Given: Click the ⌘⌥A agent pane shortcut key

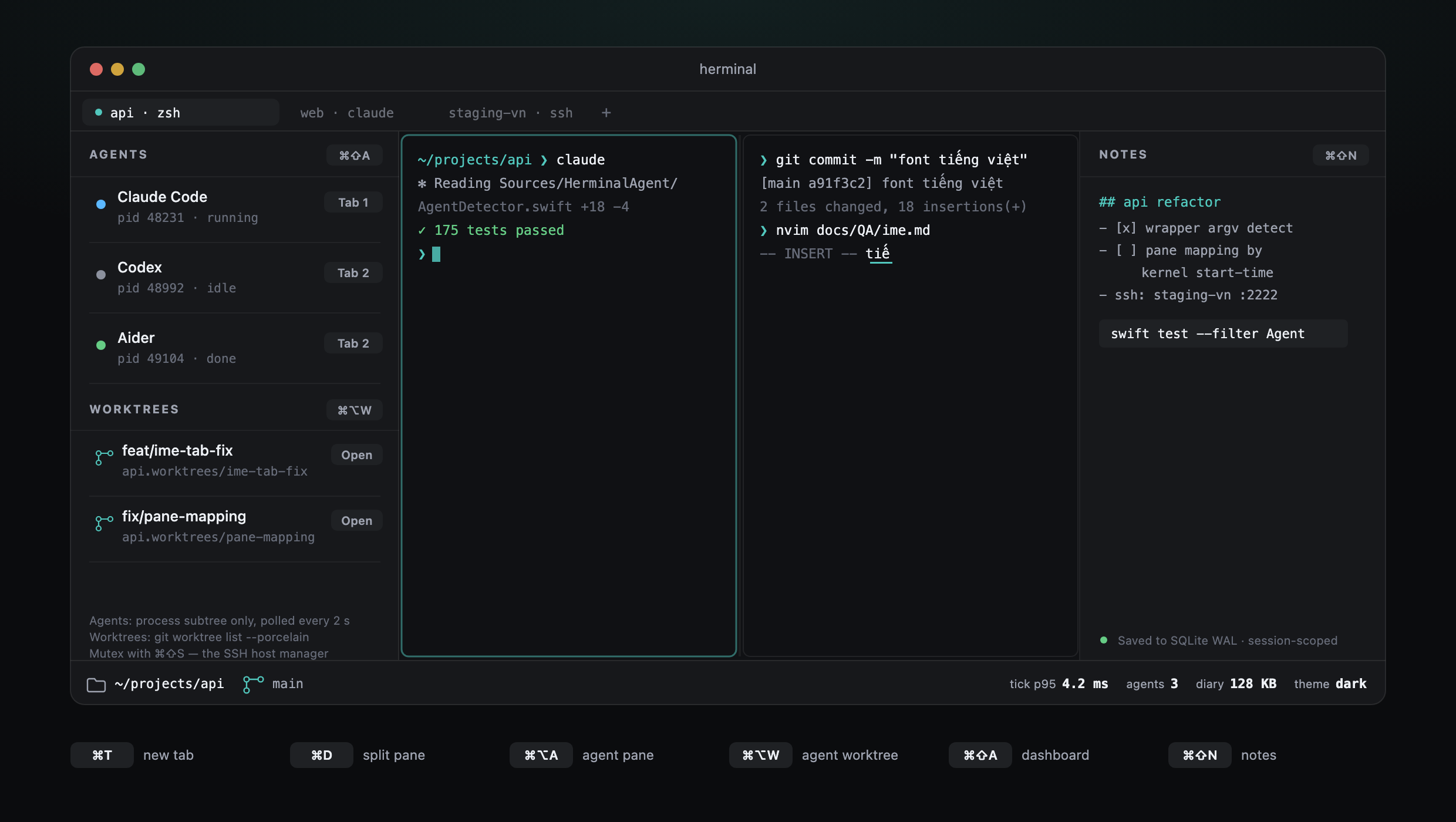Looking at the screenshot, I should point(541,755).
